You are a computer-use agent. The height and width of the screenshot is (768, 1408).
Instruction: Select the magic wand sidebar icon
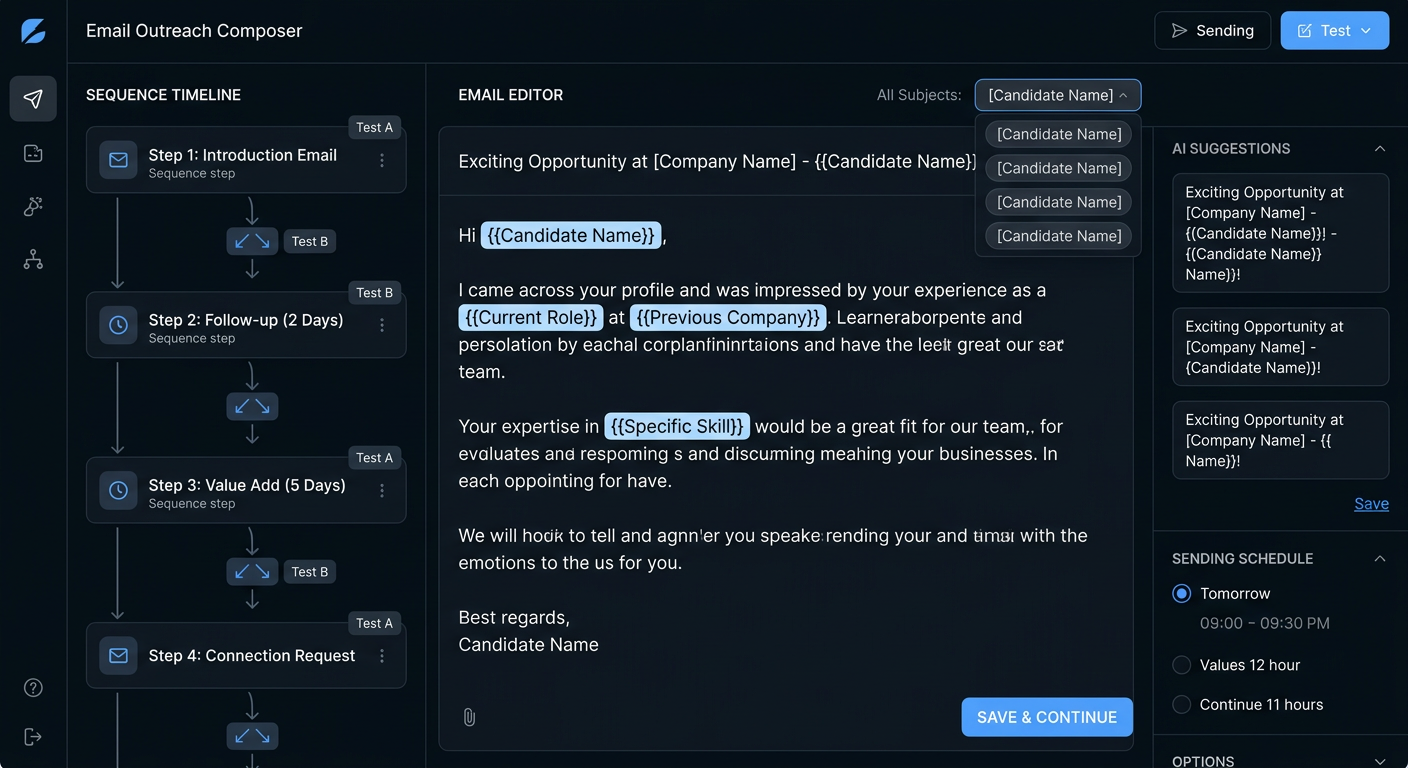tap(33, 206)
